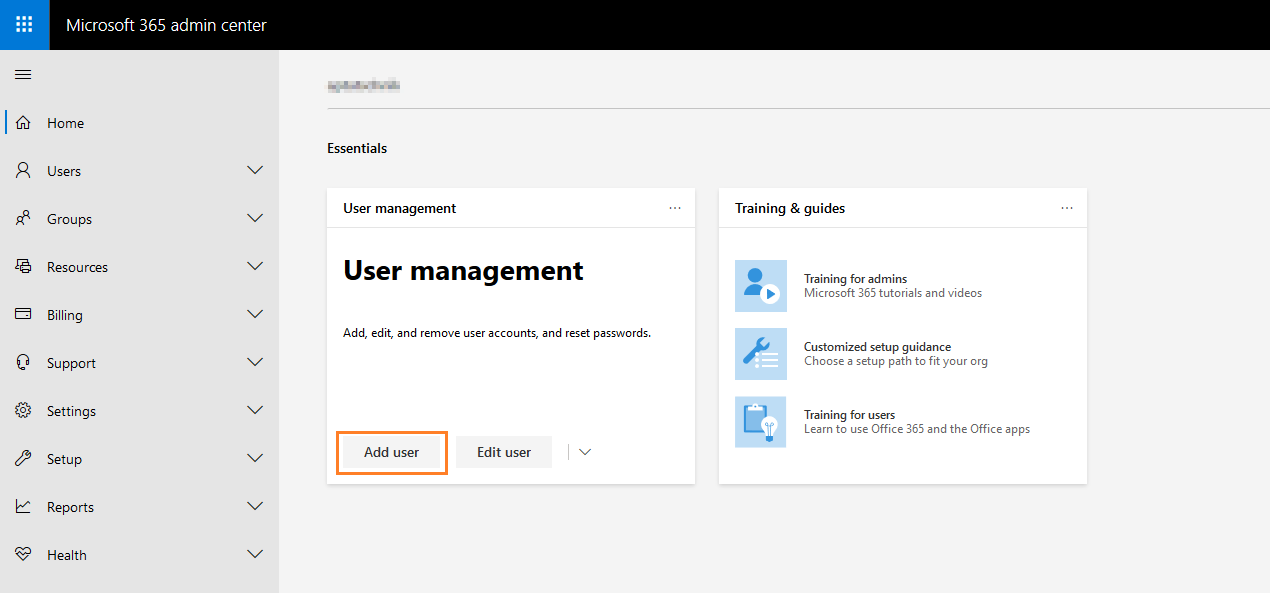1270x593 pixels.
Task: Expand the Health section chevron
Action: [x=255, y=555]
